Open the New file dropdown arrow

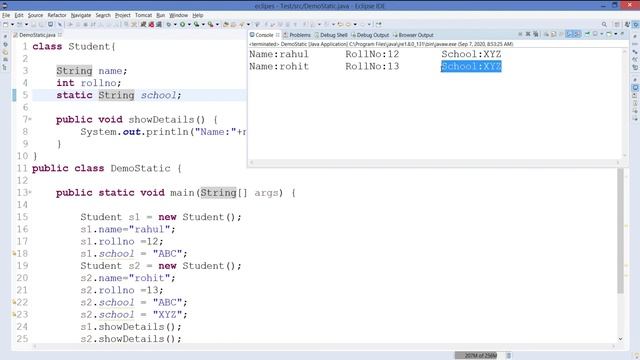point(12,24)
